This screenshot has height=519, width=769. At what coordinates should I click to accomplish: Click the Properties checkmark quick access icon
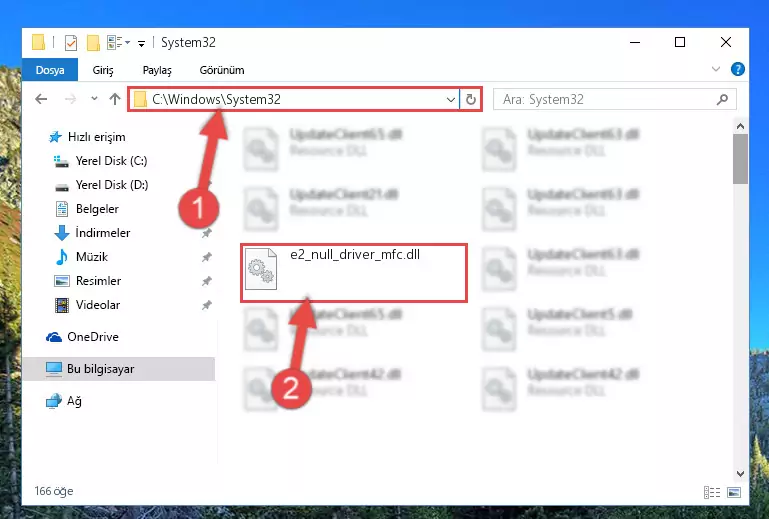[71, 43]
